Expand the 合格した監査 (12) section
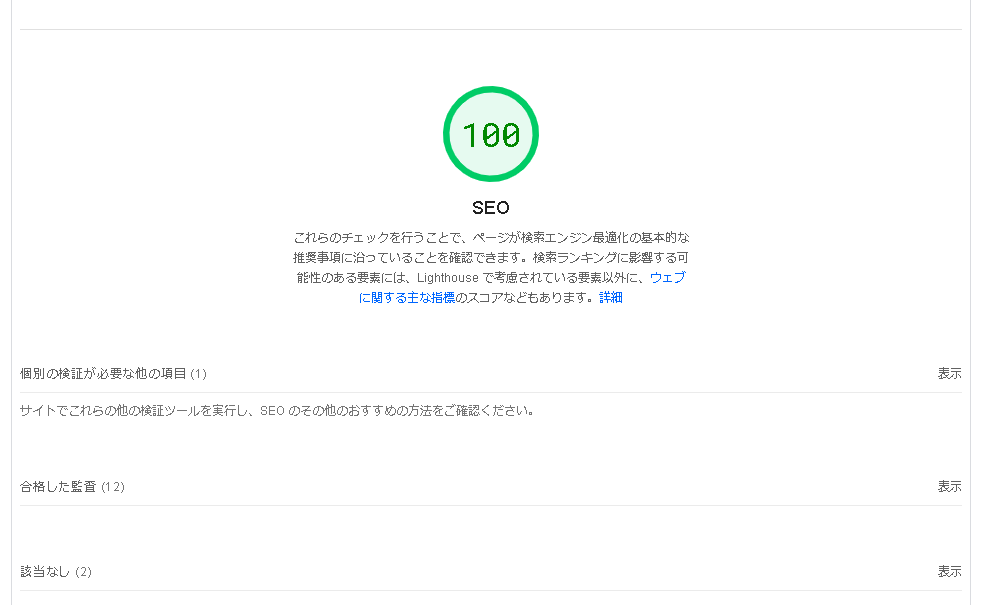Screen dimensions: 982x605 490,487
